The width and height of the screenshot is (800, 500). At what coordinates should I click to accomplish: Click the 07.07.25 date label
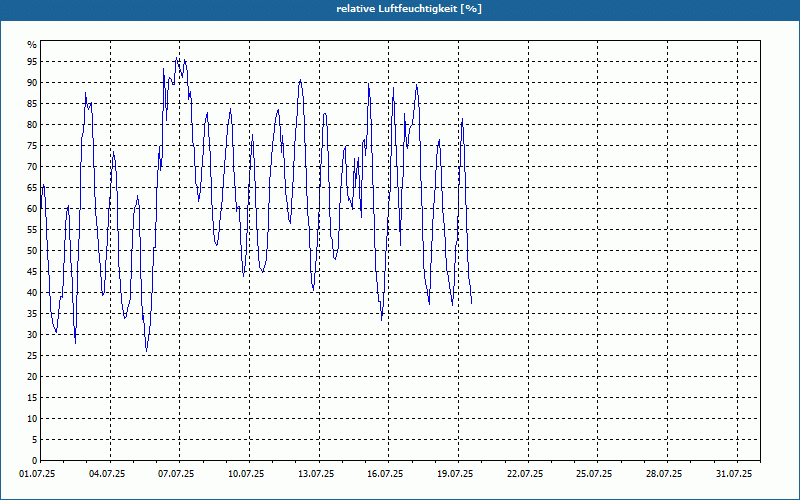[x=176, y=474]
